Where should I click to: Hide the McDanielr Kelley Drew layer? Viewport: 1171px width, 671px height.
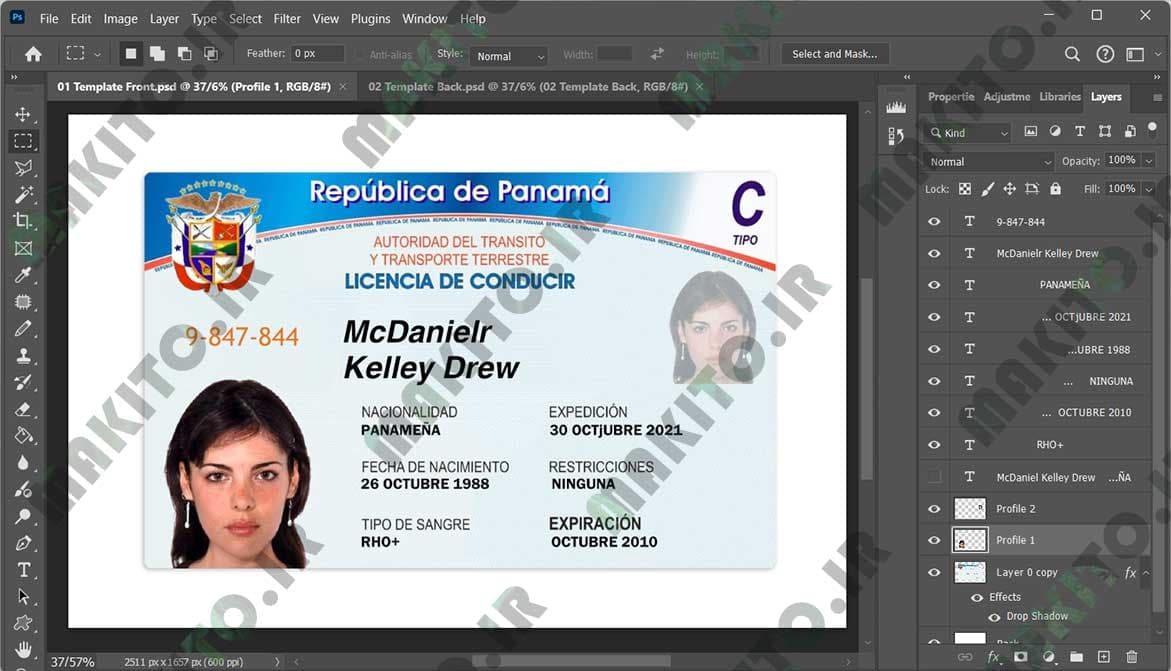click(934, 253)
